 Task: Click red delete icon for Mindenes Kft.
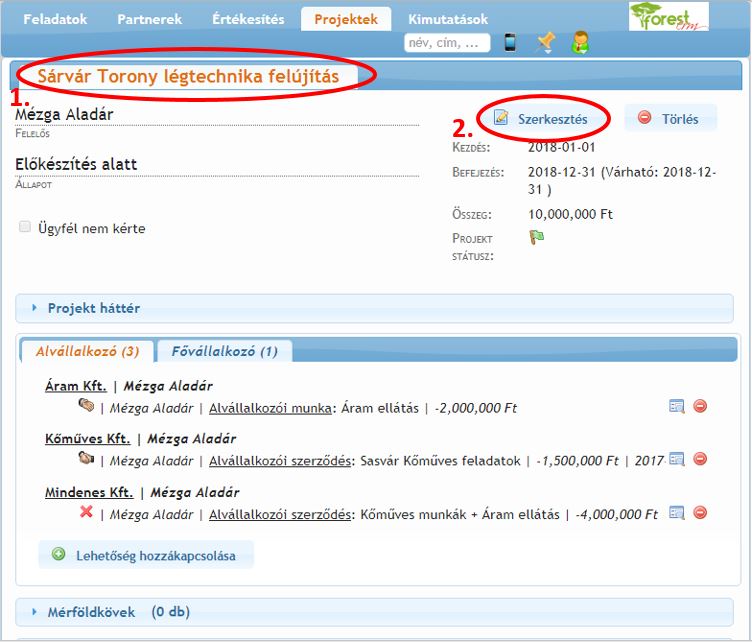click(700, 513)
